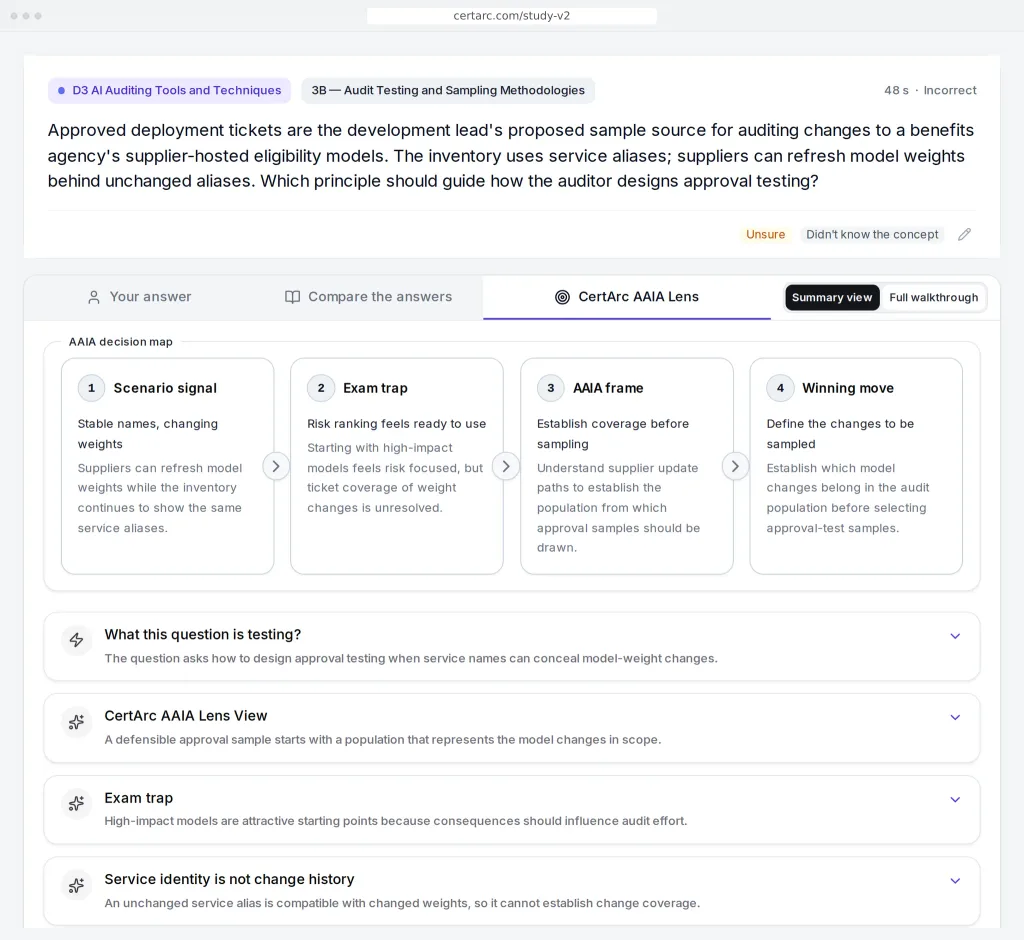This screenshot has height=940, width=1024.
Task: Open the Compare the answers tab
Action: click(x=368, y=297)
